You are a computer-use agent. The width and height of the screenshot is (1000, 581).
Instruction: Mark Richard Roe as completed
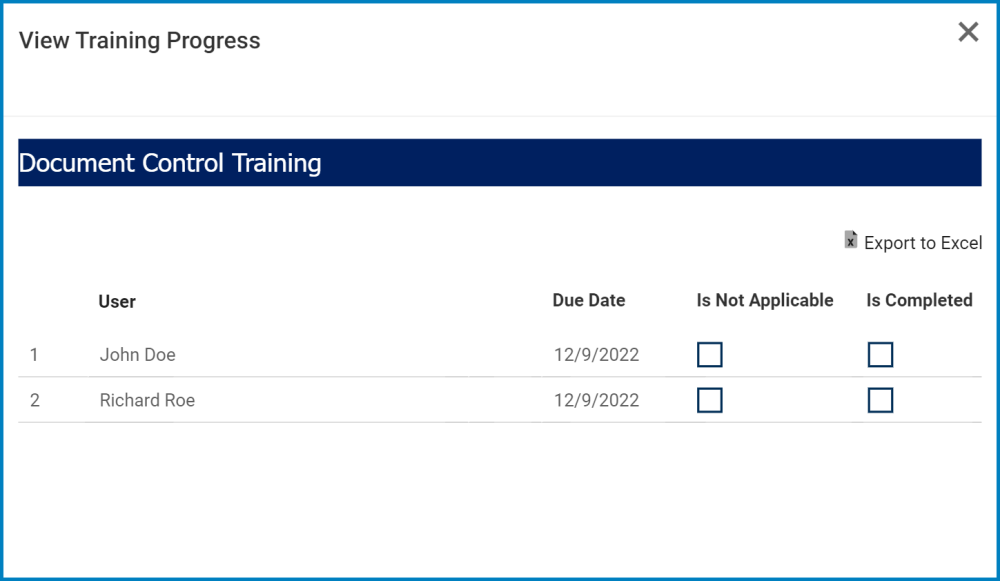(x=880, y=400)
